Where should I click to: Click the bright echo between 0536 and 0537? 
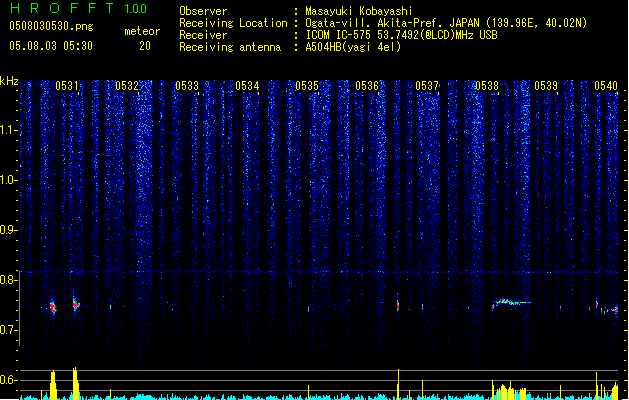[x=398, y=304]
